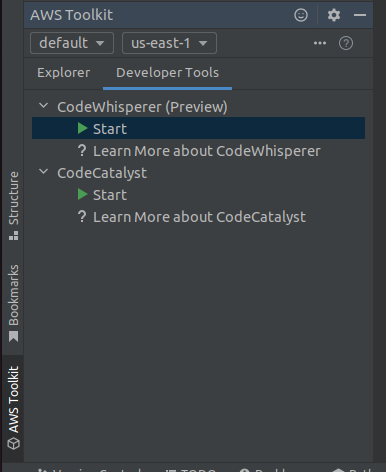
Task: Toggle the AWS Toolkit sidebar tab
Action: [x=13, y=408]
